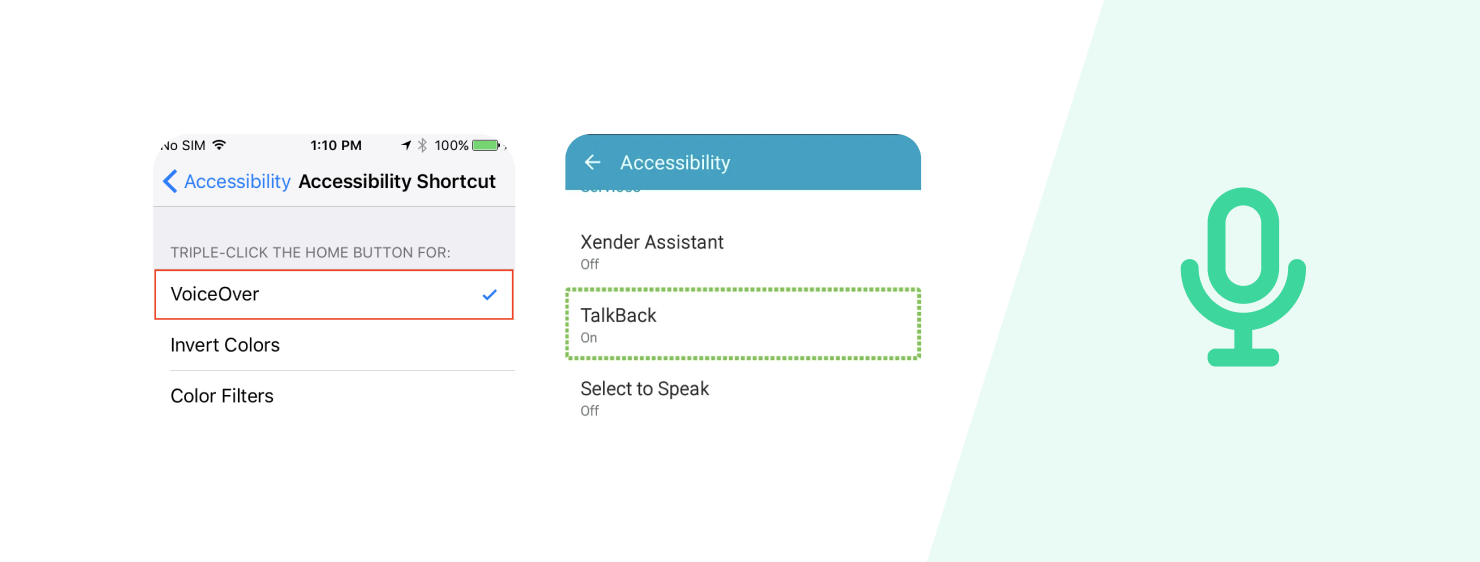Tap the Bluetooth icon in status bar
Image resolution: width=1480 pixels, height=562 pixels.
[423, 145]
